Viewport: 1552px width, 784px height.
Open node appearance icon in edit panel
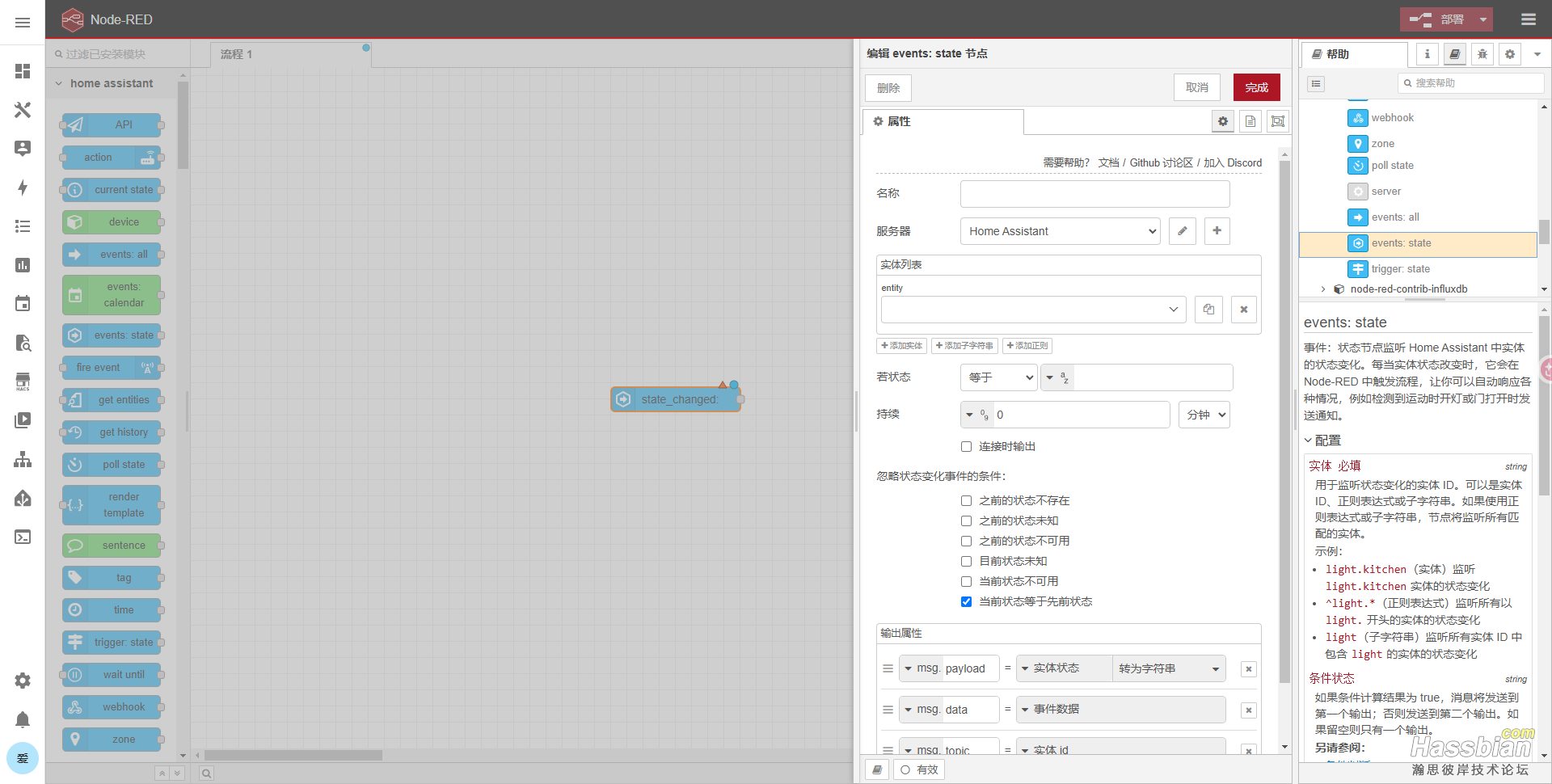(1278, 121)
